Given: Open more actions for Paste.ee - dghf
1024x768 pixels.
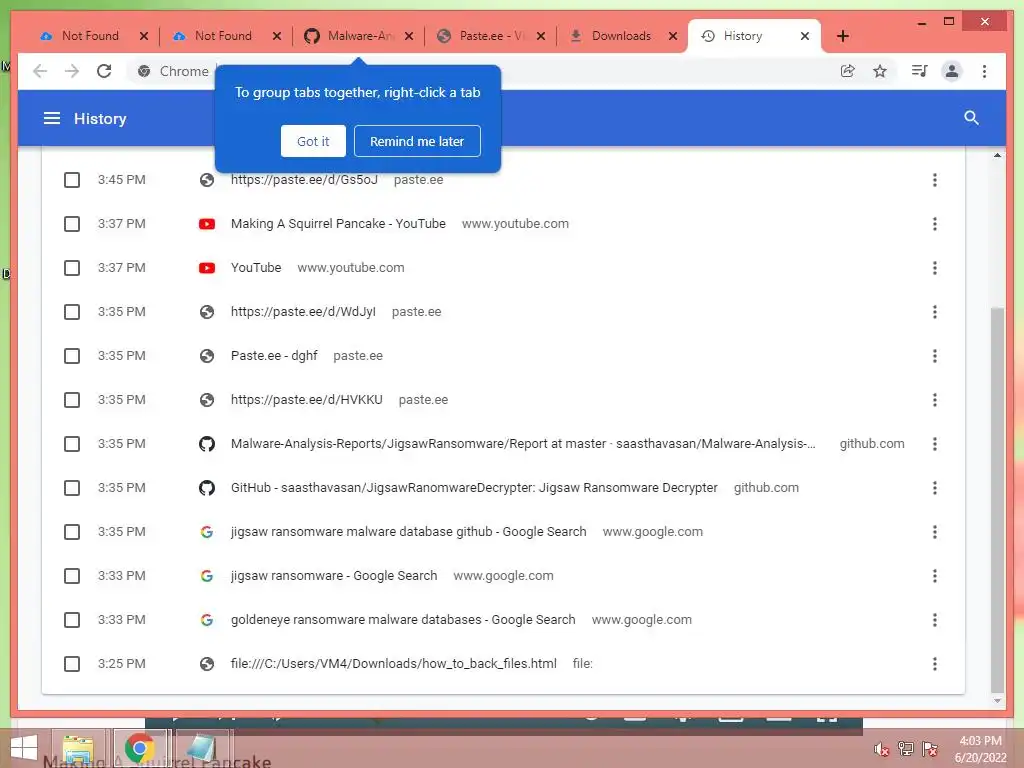Looking at the screenshot, I should pos(935,356).
